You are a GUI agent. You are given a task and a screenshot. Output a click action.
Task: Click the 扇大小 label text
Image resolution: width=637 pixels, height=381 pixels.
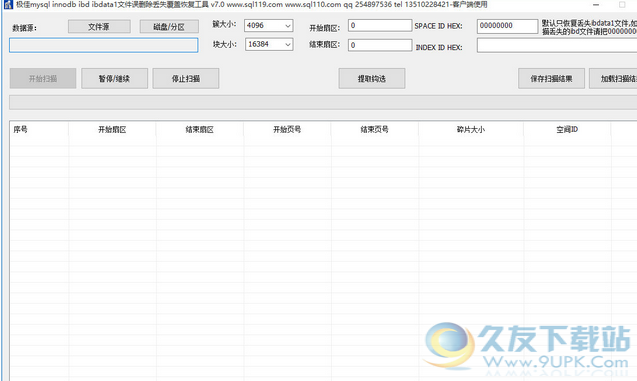[x=224, y=24]
